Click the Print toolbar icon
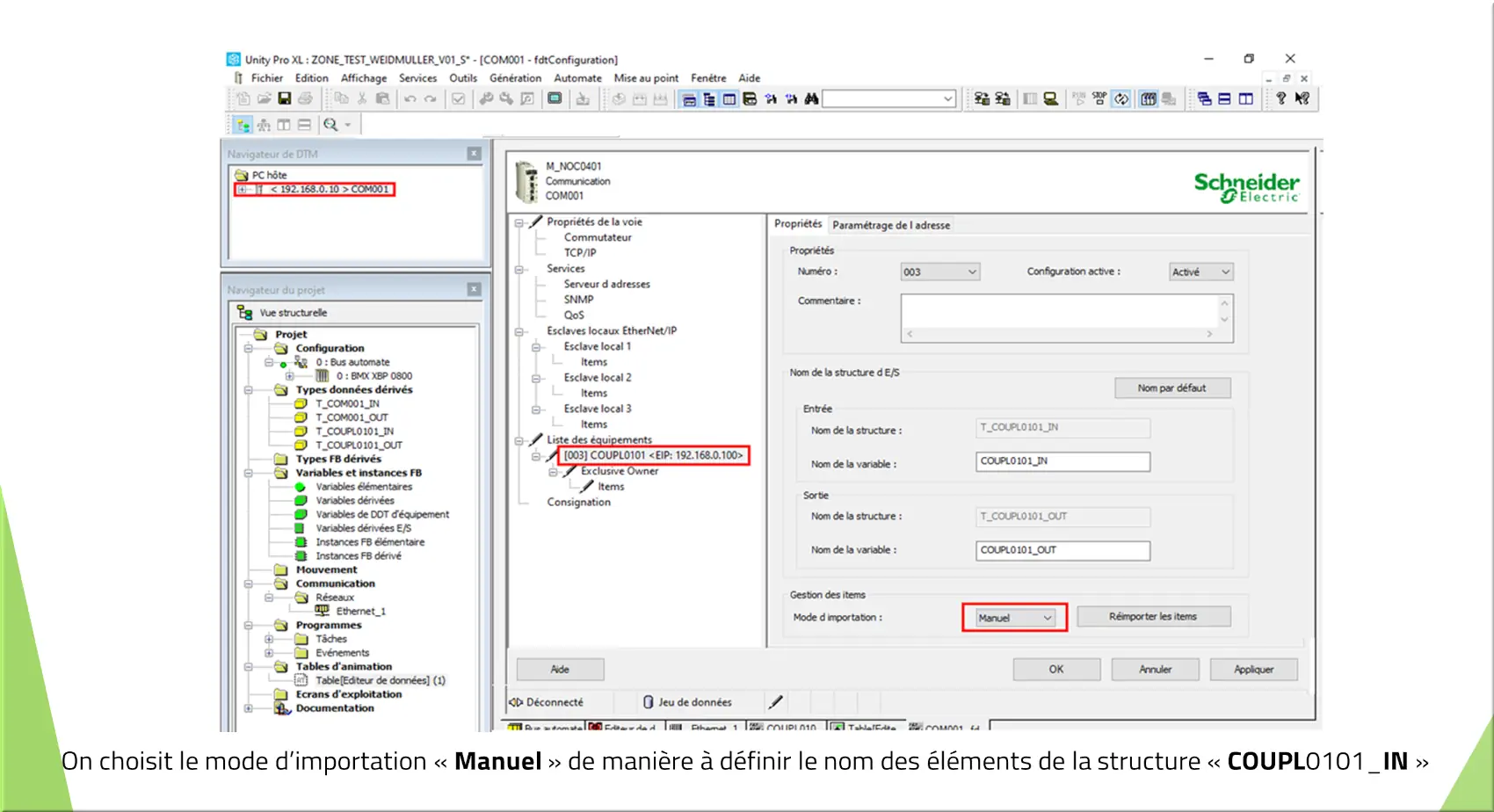The height and width of the screenshot is (812, 1494). coord(305,98)
